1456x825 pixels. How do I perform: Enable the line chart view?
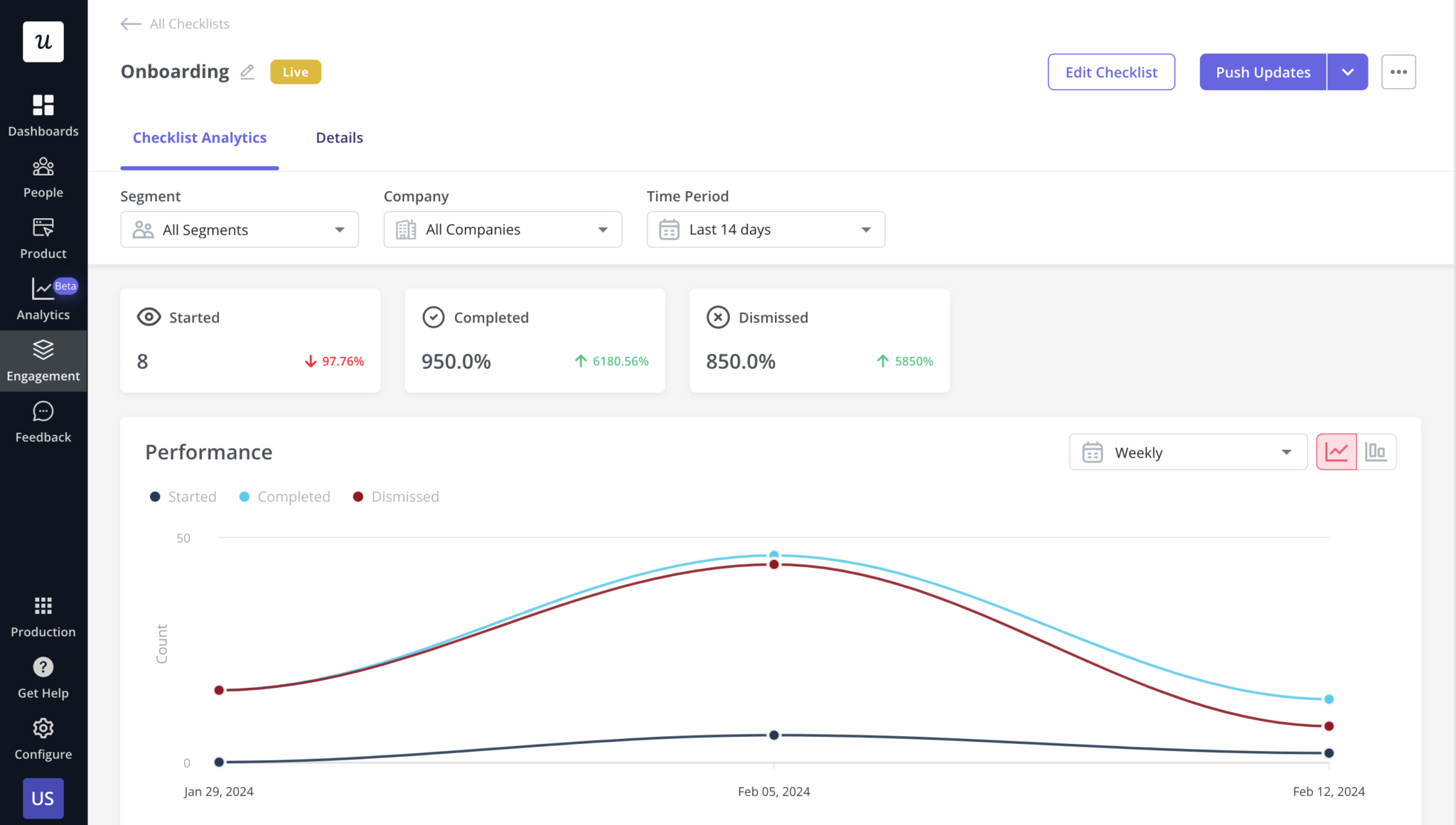click(x=1337, y=451)
